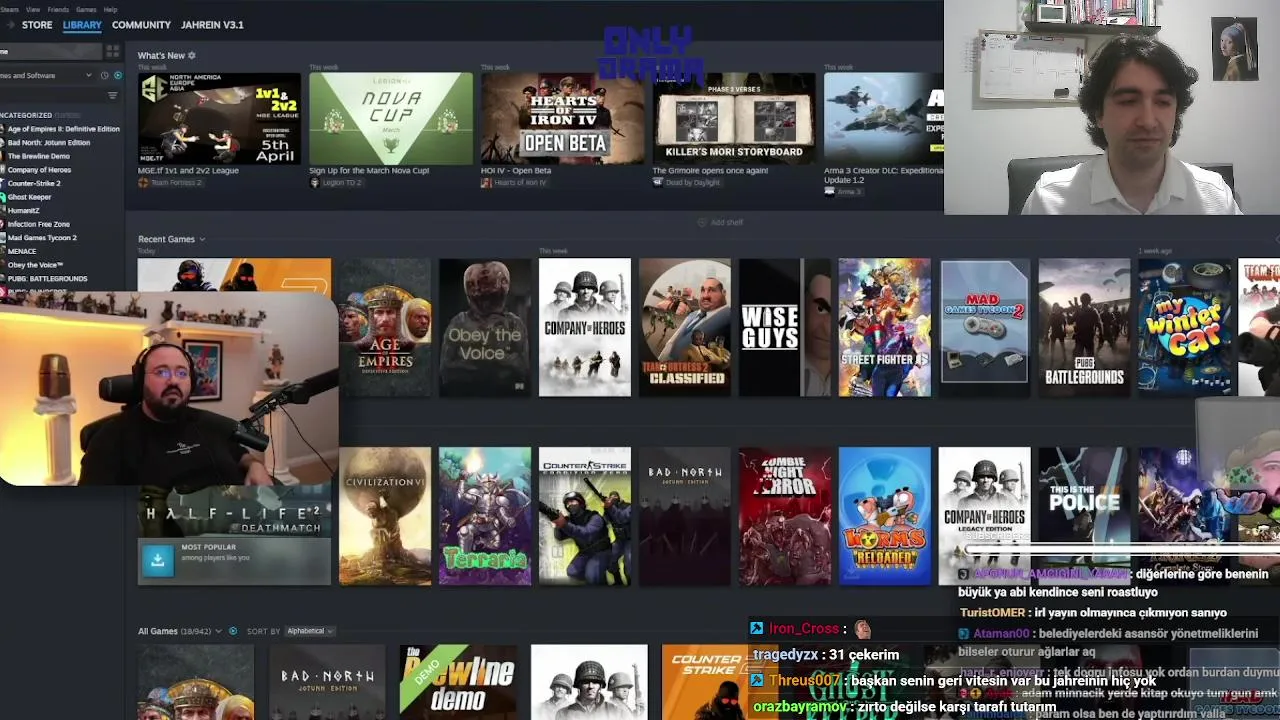Select Mad Games Tycoon 2 in sidebar

pyautogui.click(x=42, y=238)
